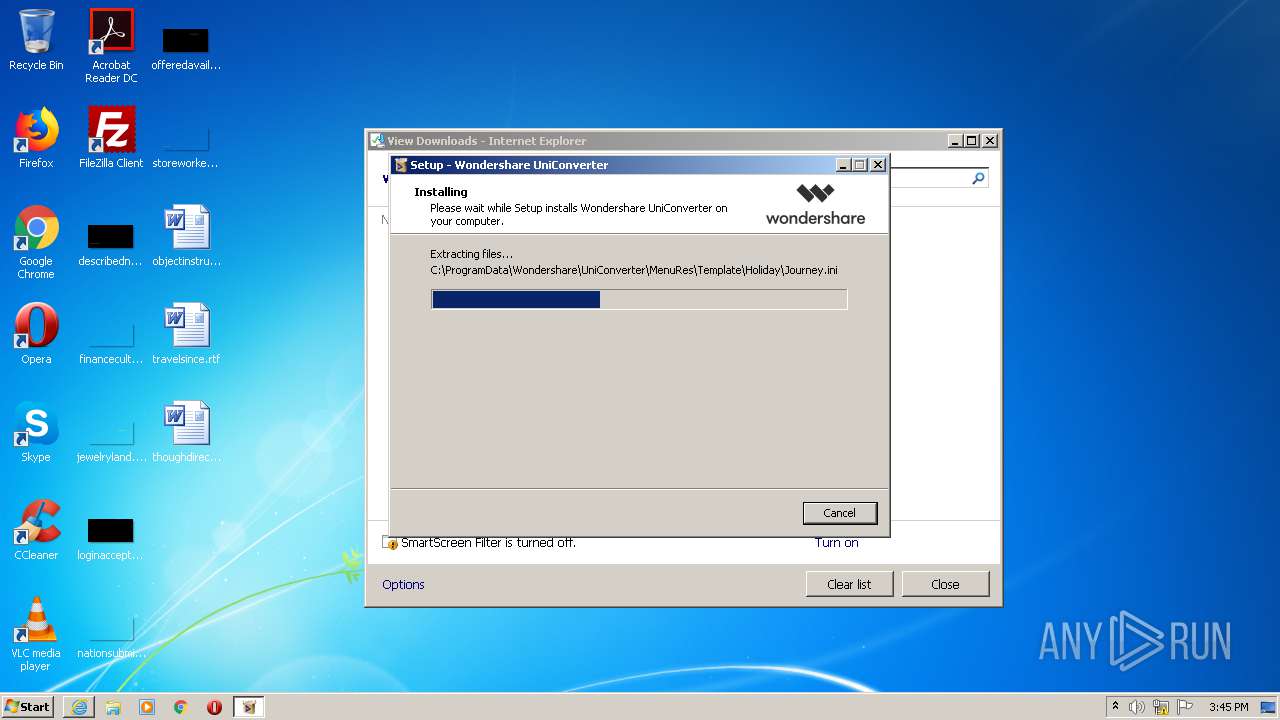Viewport: 1280px width, 720px height.
Task: Click the SmartScreen Filter shield icon
Action: pos(391,543)
